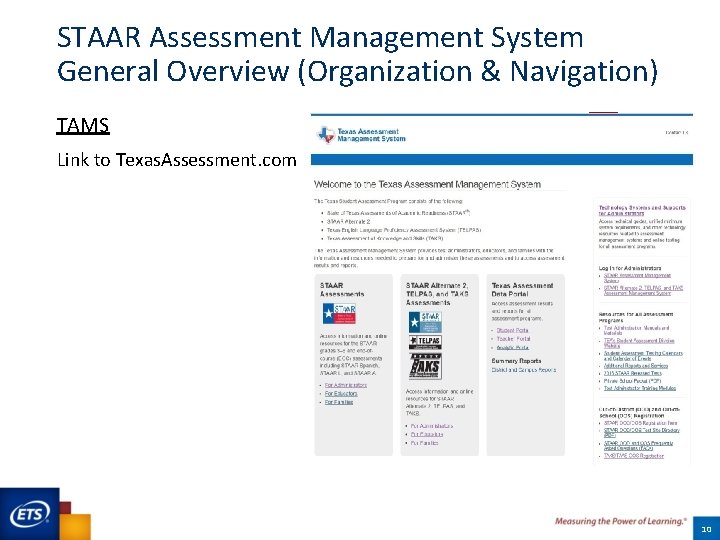Click the blue navigation bar of TAMS page
The height and width of the screenshot is (540, 720).
coord(501,159)
